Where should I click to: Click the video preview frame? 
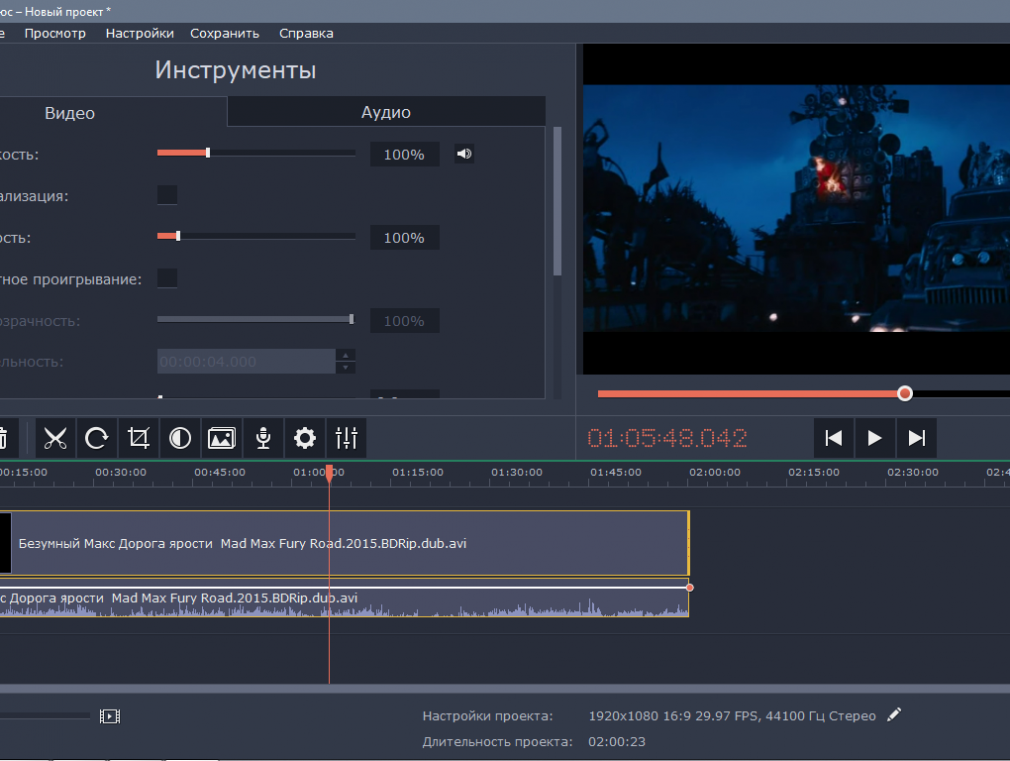(x=796, y=209)
